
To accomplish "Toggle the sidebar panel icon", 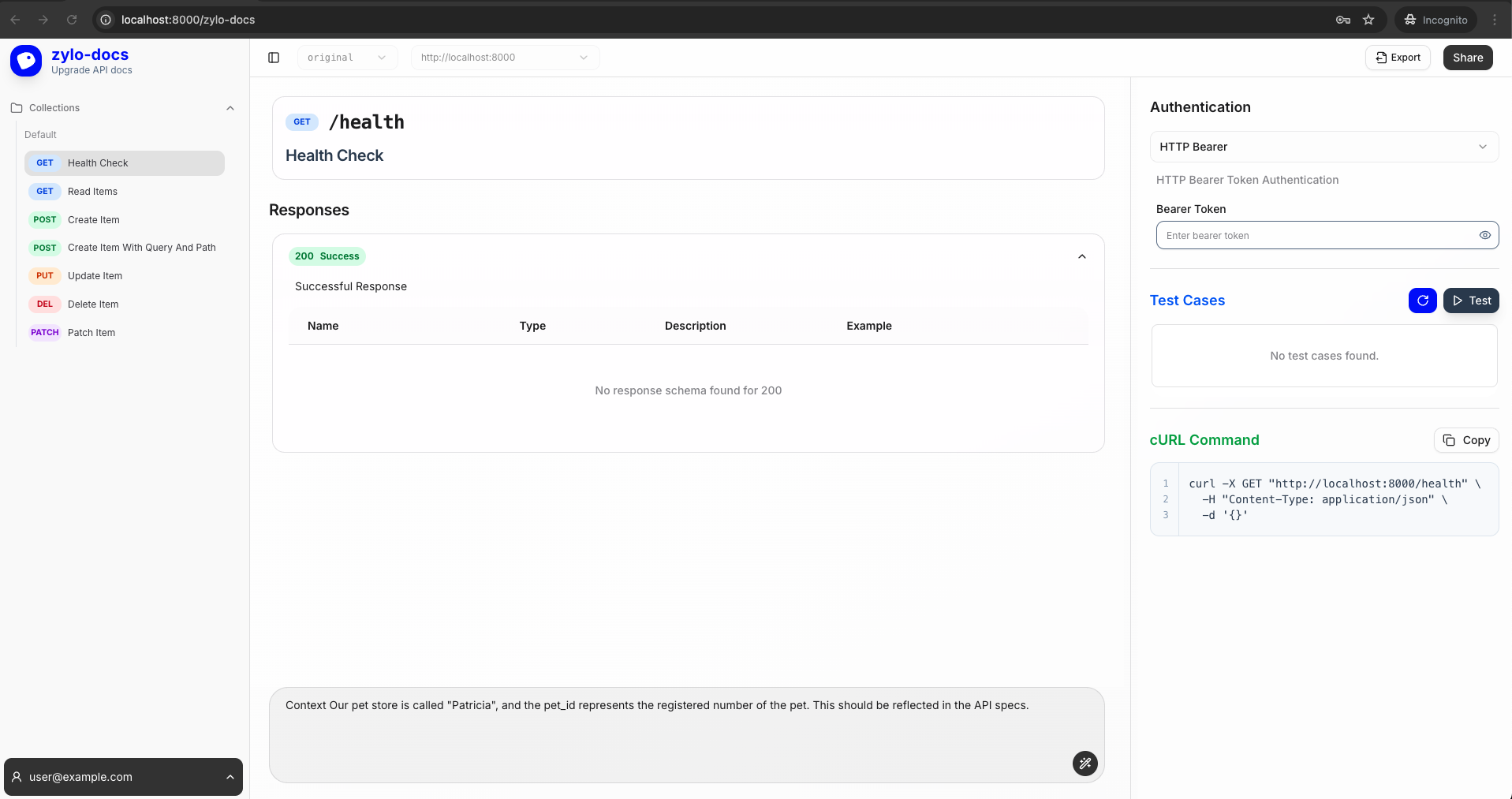I will click(x=274, y=58).
